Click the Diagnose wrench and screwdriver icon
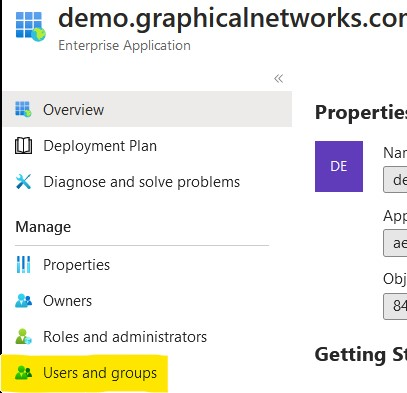 pos(23,182)
